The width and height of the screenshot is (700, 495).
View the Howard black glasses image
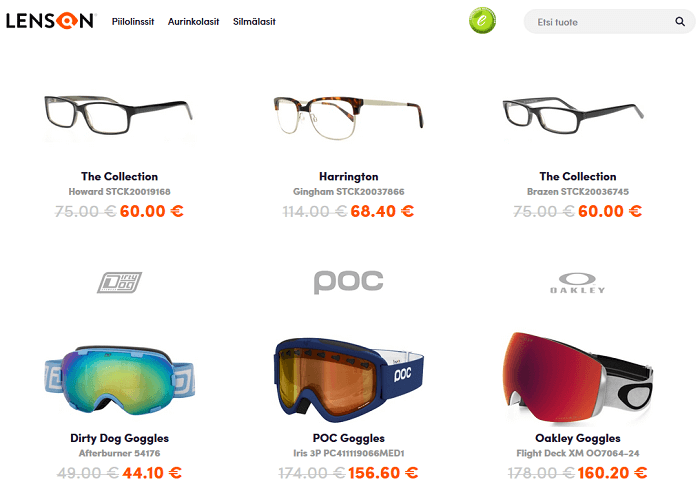(119, 115)
